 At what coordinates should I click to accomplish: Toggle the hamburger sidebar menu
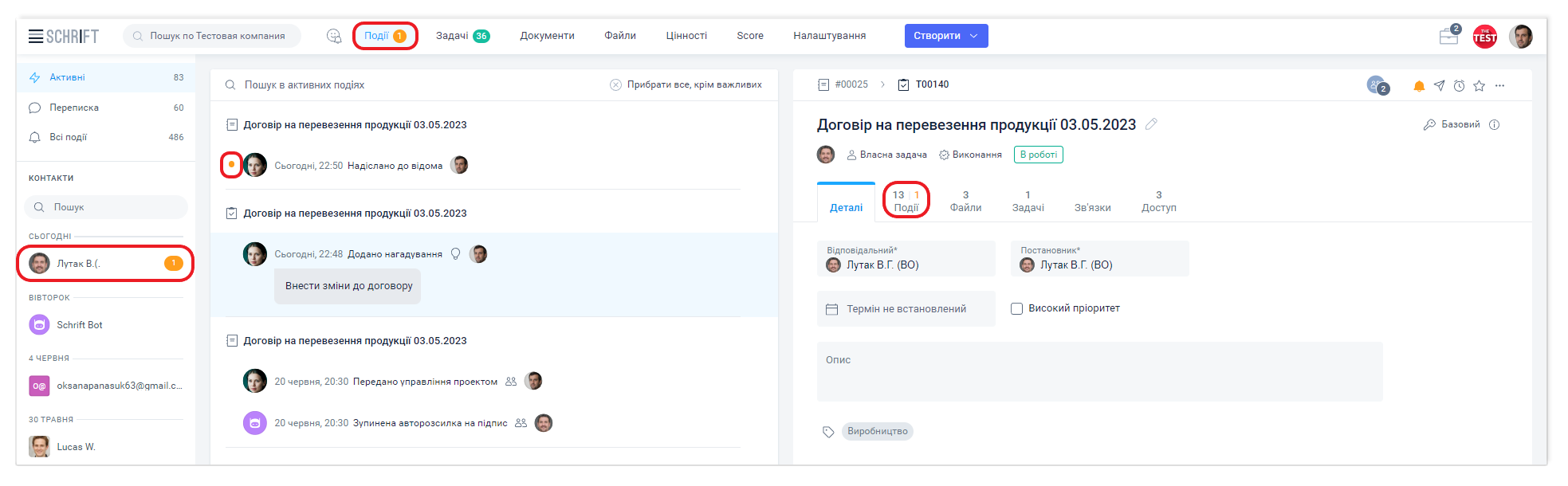coord(36,36)
